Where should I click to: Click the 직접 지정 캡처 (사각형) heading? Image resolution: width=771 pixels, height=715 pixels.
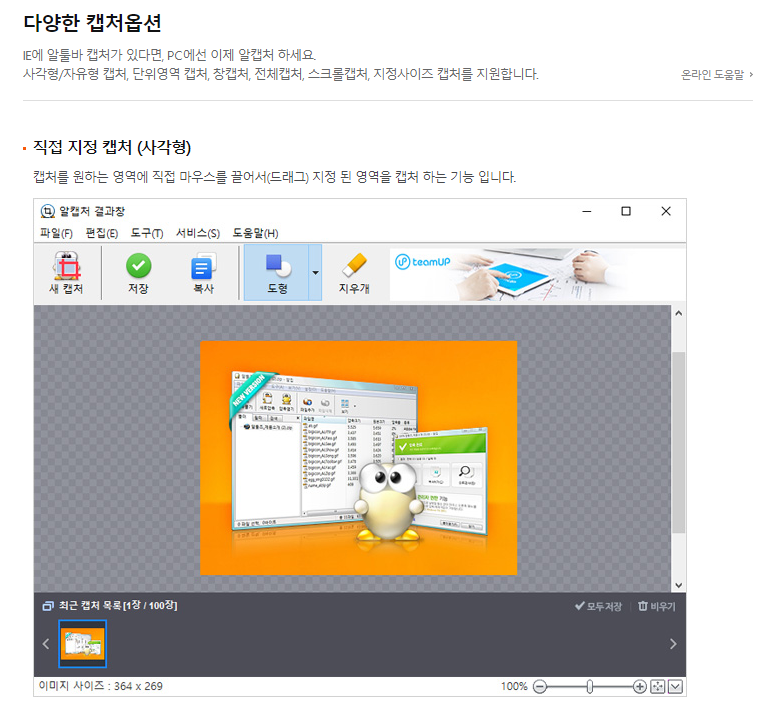(x=112, y=147)
